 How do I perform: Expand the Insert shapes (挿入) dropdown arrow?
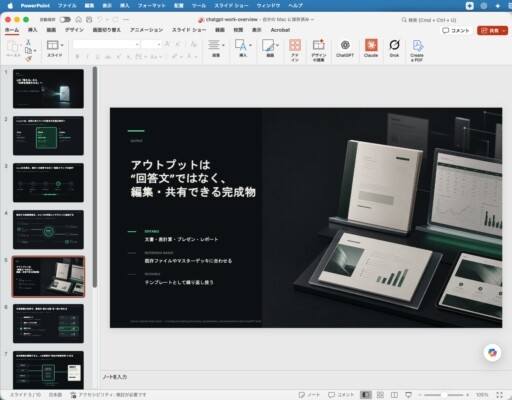click(250, 45)
